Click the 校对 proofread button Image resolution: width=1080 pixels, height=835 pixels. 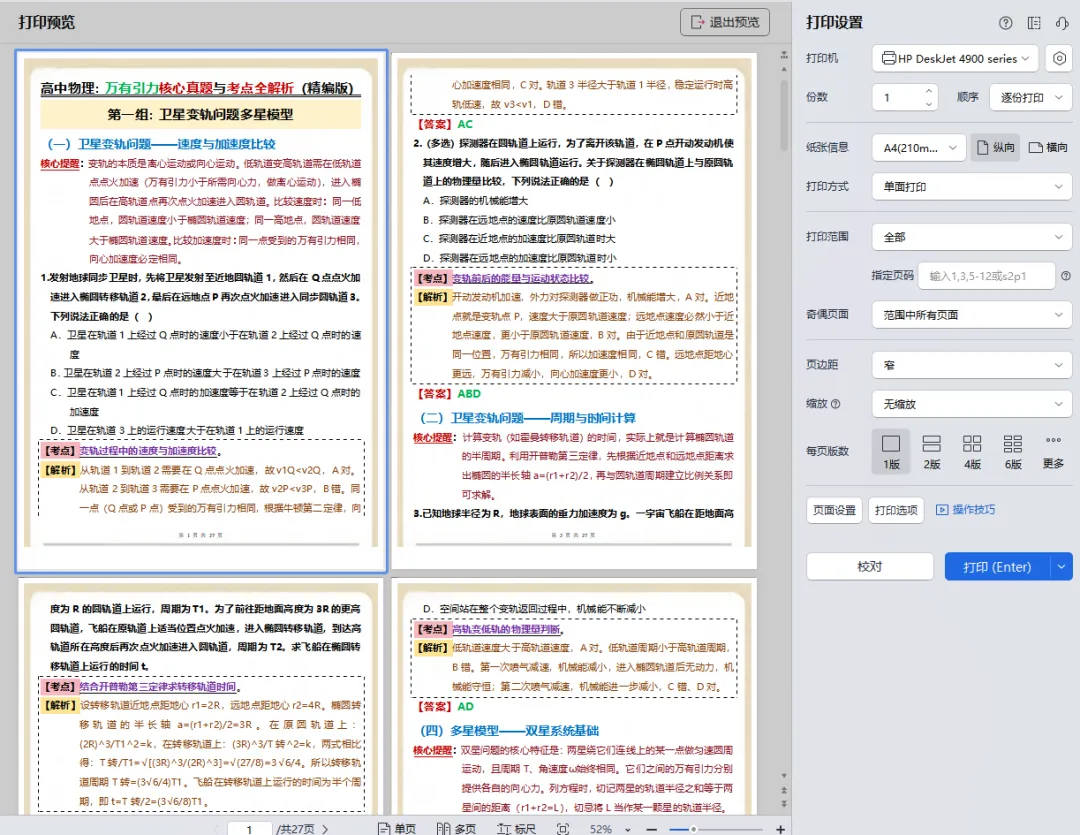[870, 566]
